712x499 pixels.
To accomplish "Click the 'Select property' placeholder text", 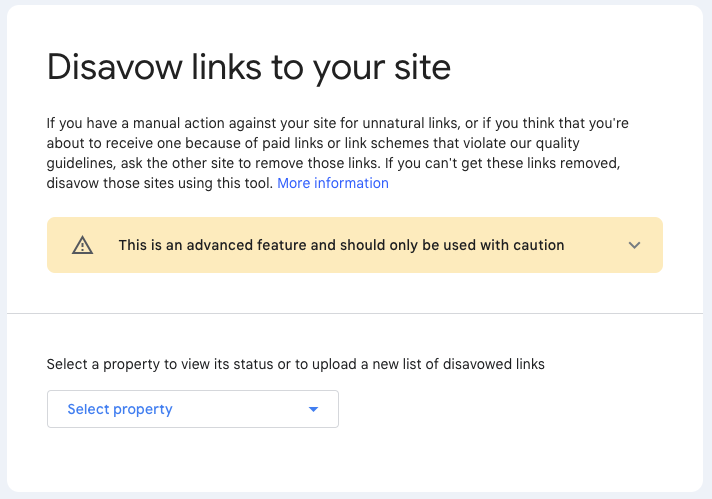I will click(120, 409).
